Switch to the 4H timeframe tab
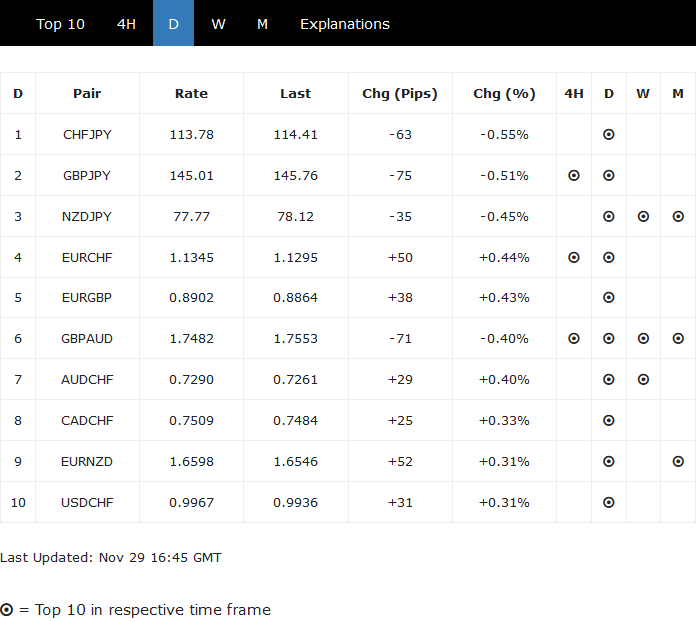This screenshot has height=621, width=696. [126, 24]
